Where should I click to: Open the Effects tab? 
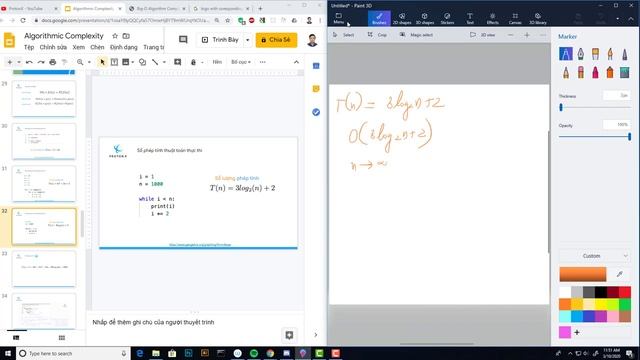click(493, 18)
